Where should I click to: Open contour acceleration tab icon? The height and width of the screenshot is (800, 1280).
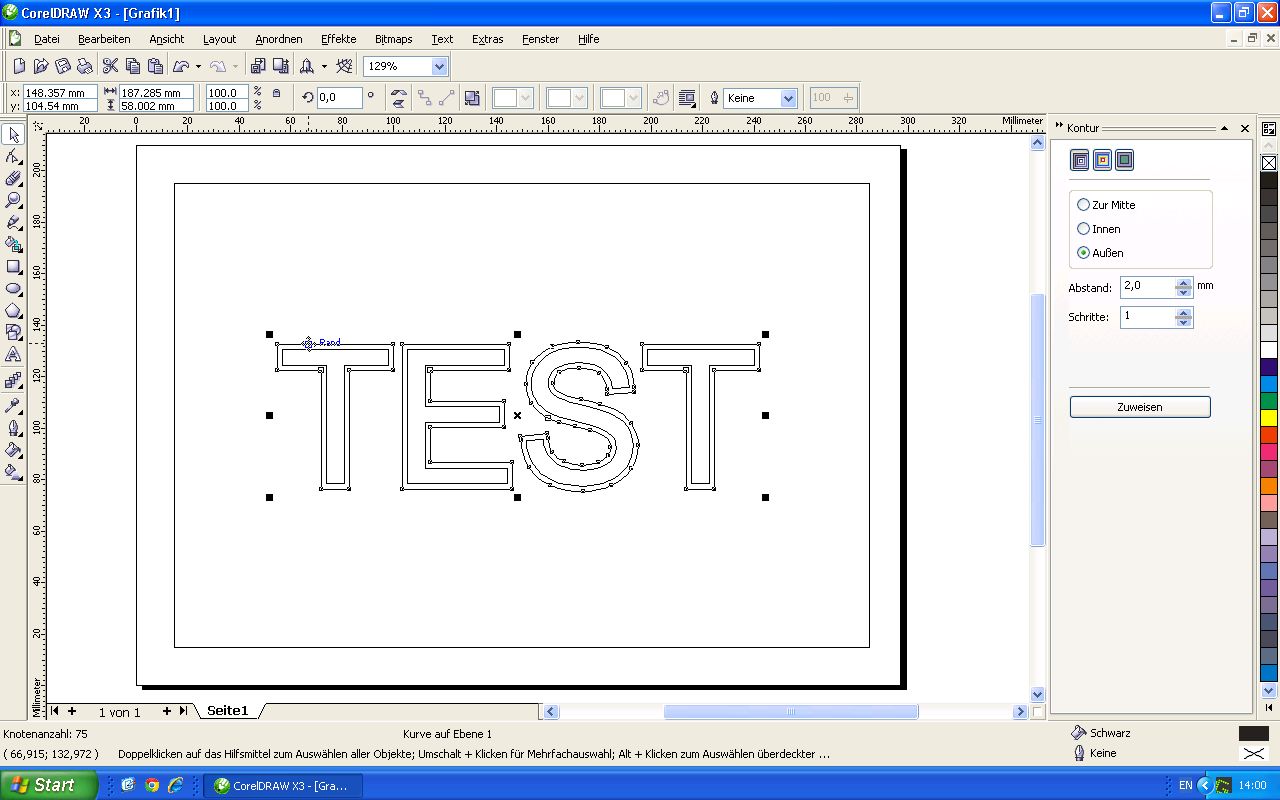pos(1124,160)
